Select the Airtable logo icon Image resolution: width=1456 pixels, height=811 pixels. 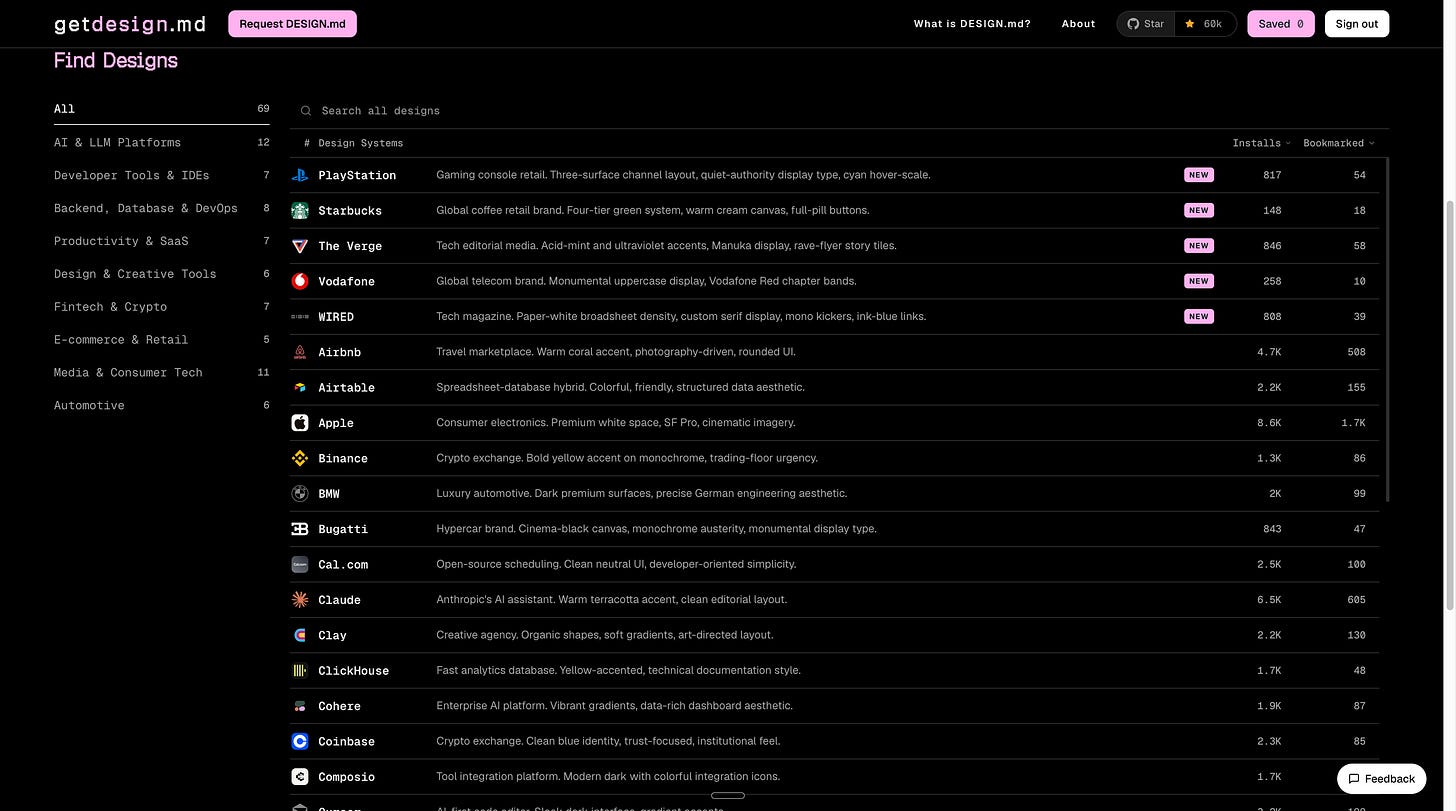pyautogui.click(x=300, y=387)
